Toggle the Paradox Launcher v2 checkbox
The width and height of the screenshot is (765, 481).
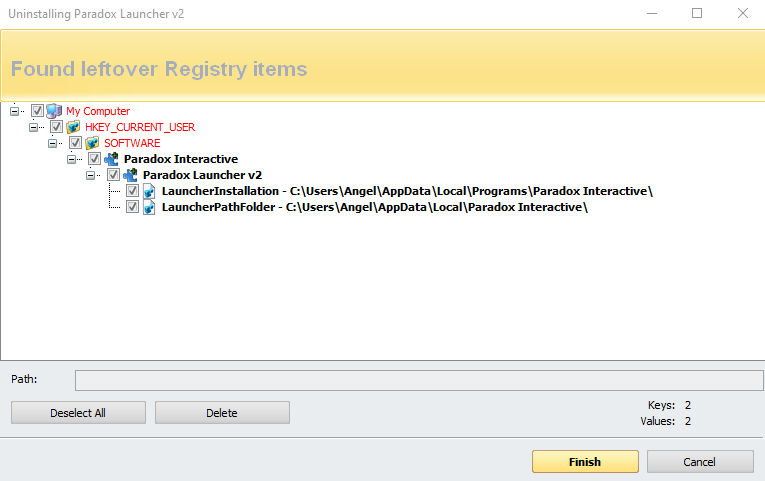tap(114, 175)
